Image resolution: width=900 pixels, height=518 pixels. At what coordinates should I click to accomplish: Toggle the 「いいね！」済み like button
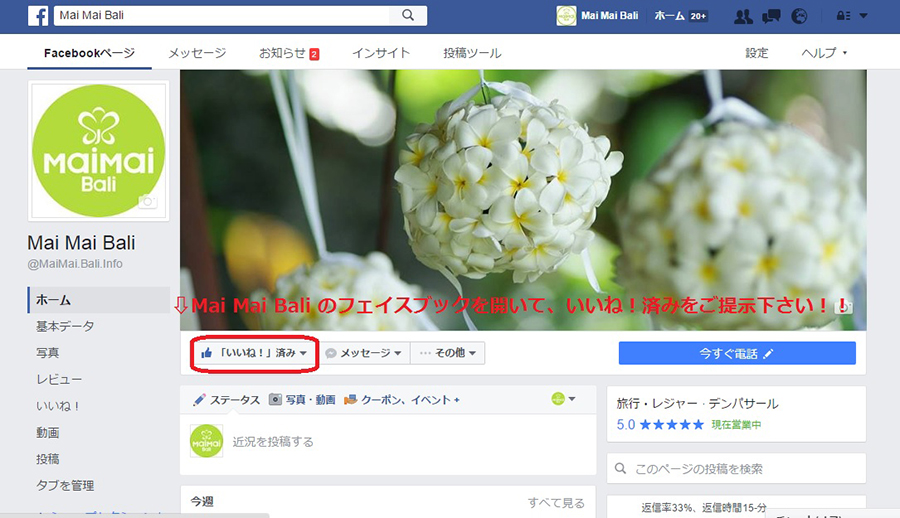click(x=253, y=353)
